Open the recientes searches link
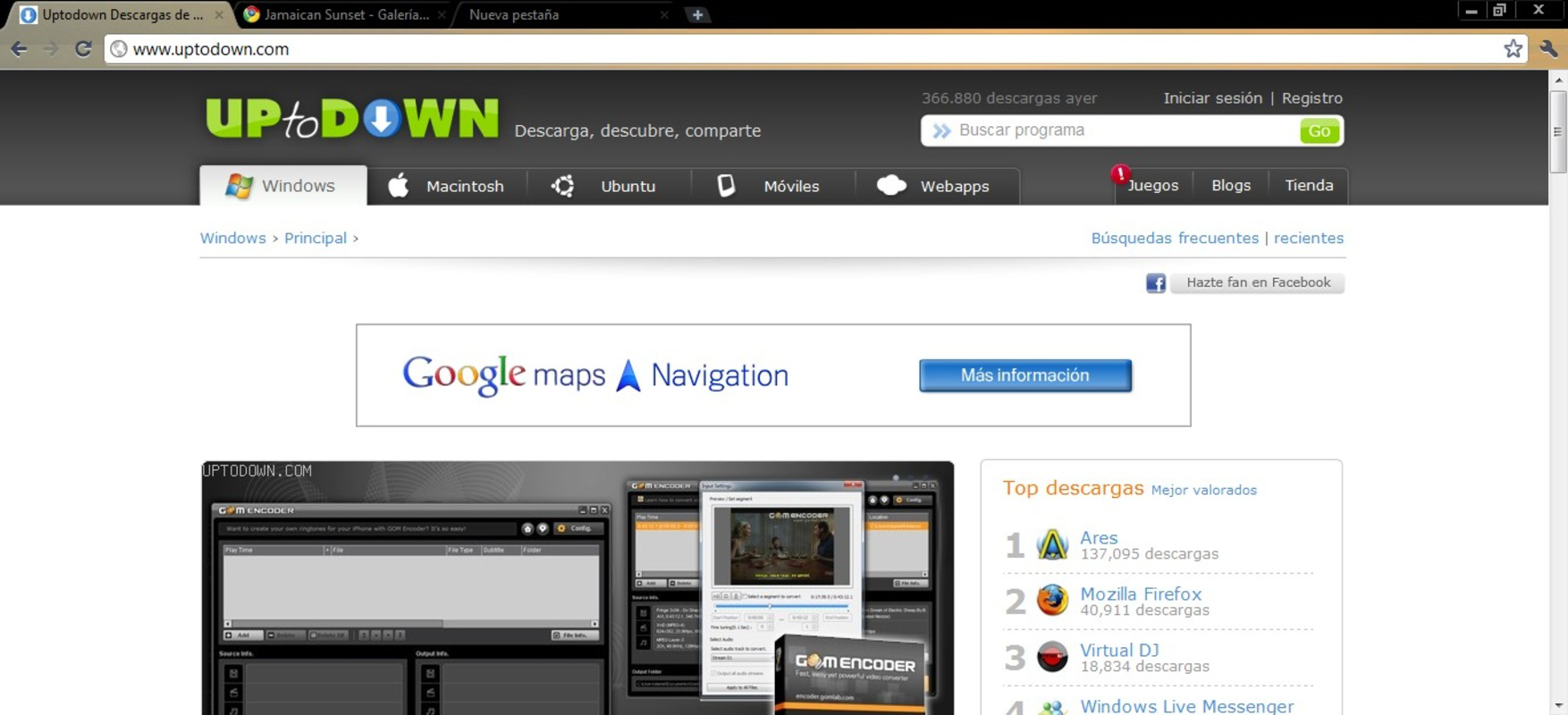1568x715 pixels. tap(1309, 238)
